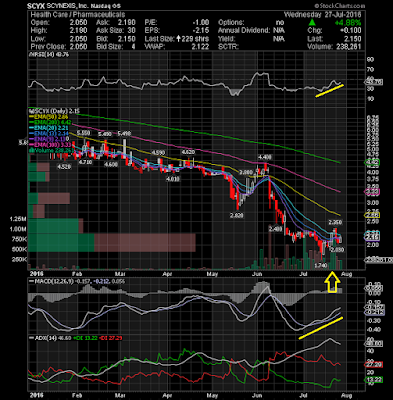Click the 4.010 April low price label
Screen dimensions: 393x400
pos(173,179)
